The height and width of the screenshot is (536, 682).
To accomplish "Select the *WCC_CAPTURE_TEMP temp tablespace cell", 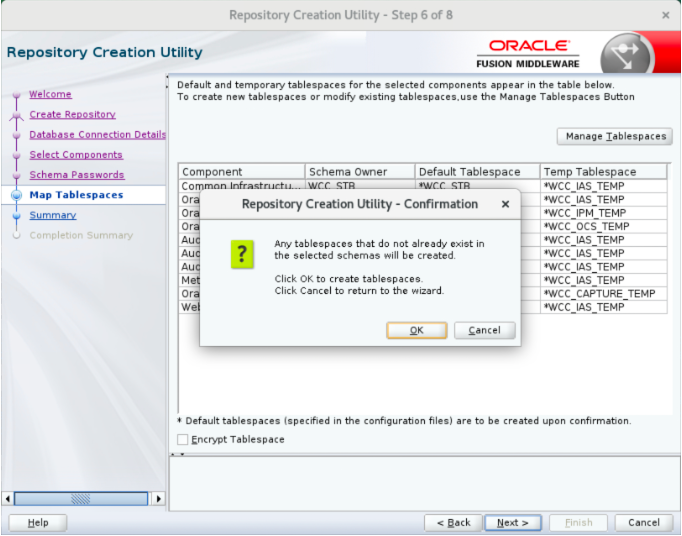I will click(603, 294).
